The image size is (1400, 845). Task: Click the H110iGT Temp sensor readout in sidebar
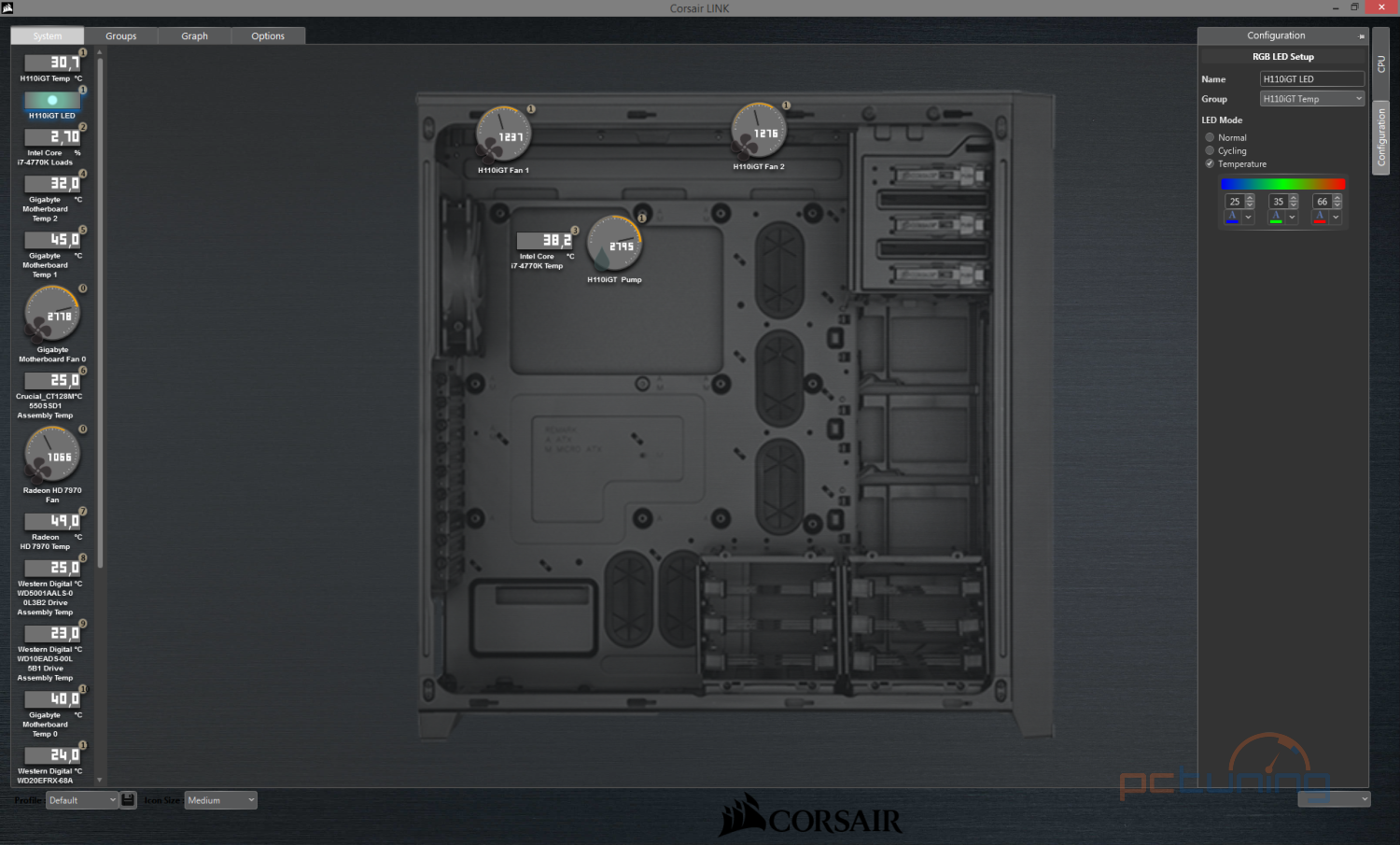click(x=52, y=62)
